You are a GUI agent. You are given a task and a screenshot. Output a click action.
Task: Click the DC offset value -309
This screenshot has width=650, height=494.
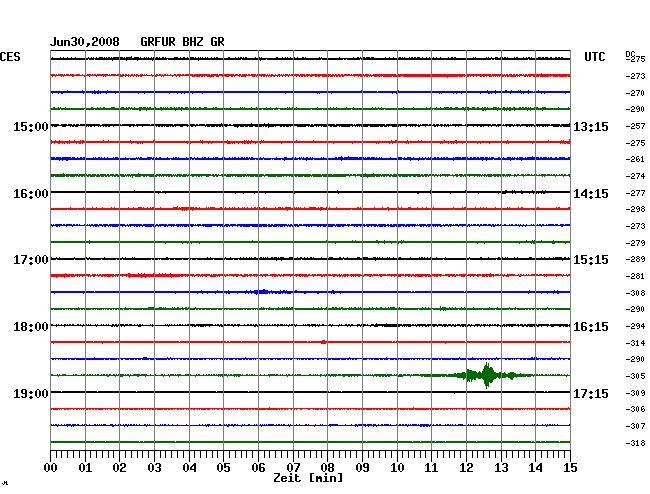(635, 393)
